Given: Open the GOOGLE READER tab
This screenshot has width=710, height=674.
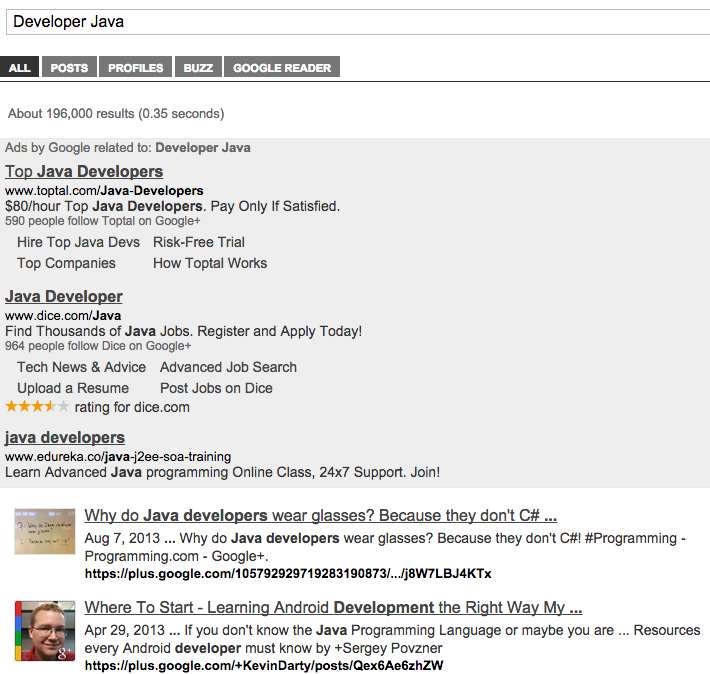Looking at the screenshot, I should 282,67.
